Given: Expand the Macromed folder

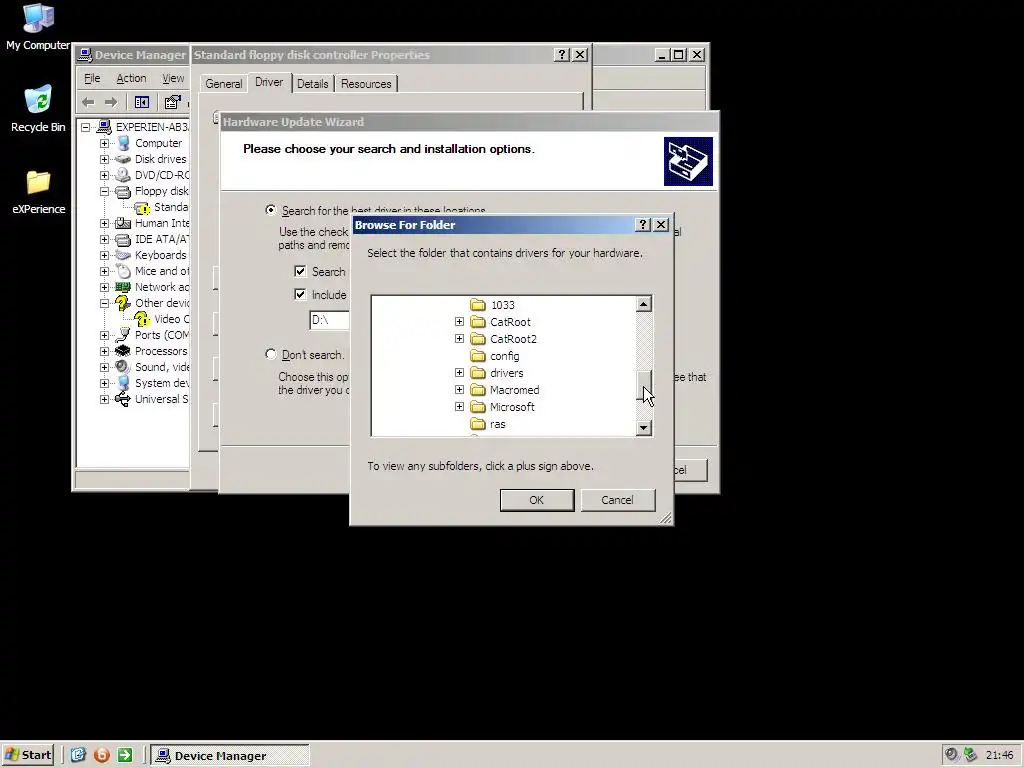Looking at the screenshot, I should 459,389.
